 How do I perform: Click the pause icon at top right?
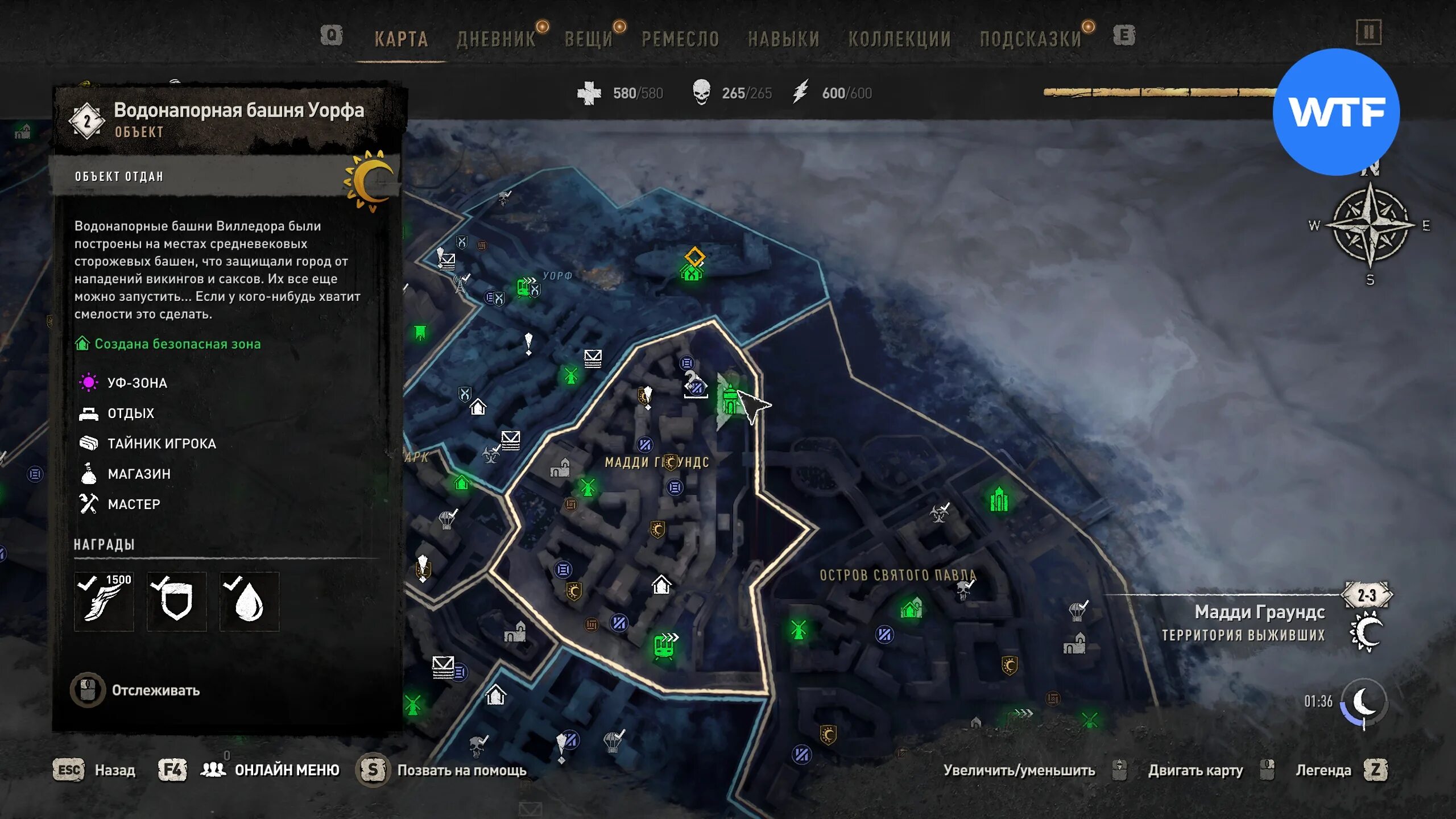1368,32
